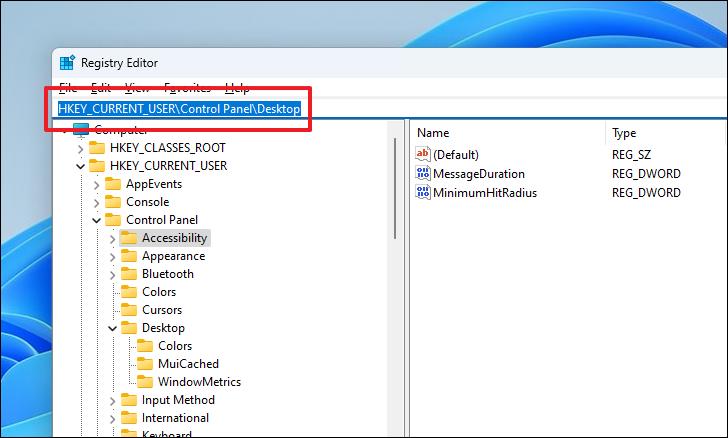The width and height of the screenshot is (728, 438).
Task: Click REG_DWORD type of MessageDuration
Action: pyautogui.click(x=646, y=174)
